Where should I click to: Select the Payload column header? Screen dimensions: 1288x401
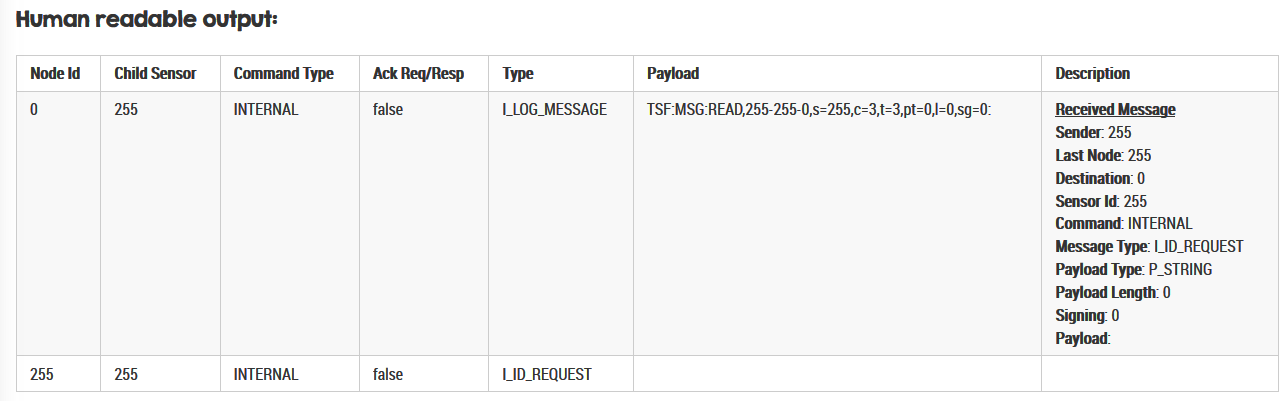click(x=673, y=74)
